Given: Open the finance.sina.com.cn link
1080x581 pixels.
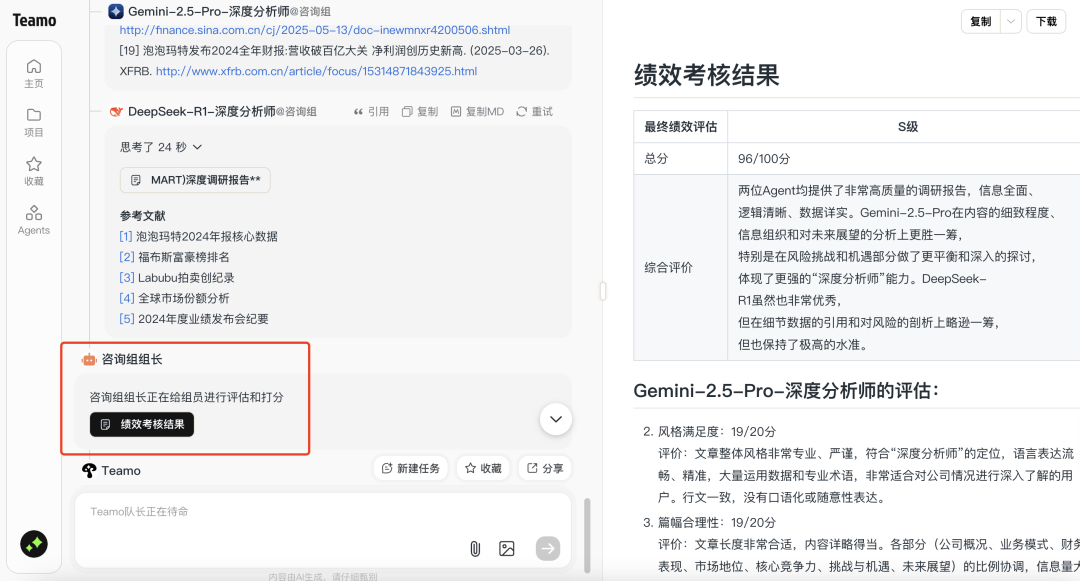Looking at the screenshot, I should [315, 30].
